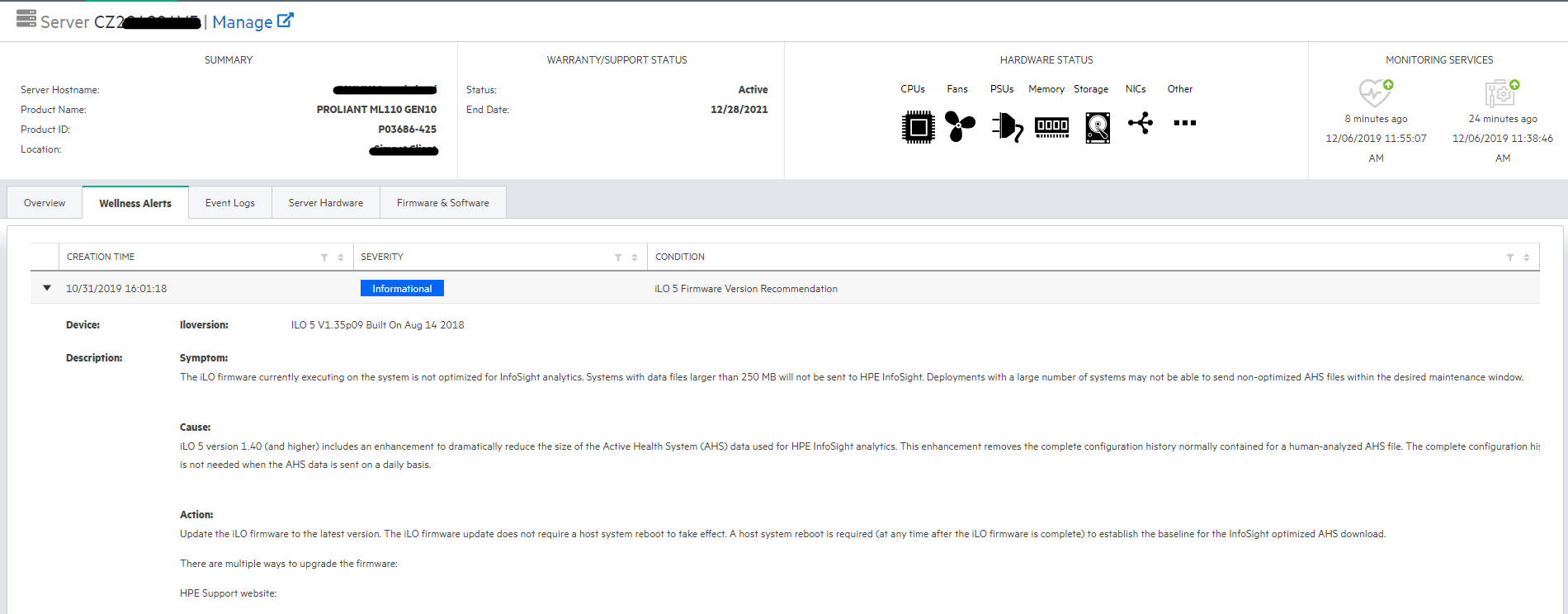Click the 10/31/2019 16:01:18 timestamp
1568x614 pixels.
coord(116,289)
